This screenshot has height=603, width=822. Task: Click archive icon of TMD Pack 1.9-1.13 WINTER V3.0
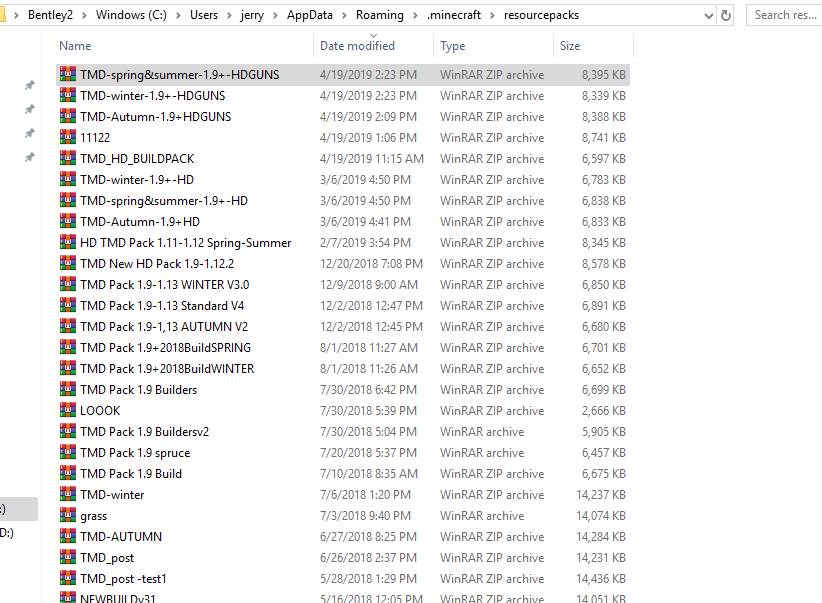[x=68, y=284]
